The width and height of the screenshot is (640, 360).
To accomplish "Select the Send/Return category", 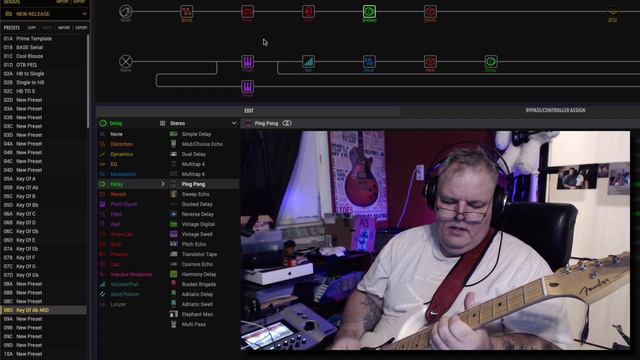I will pos(124,294).
